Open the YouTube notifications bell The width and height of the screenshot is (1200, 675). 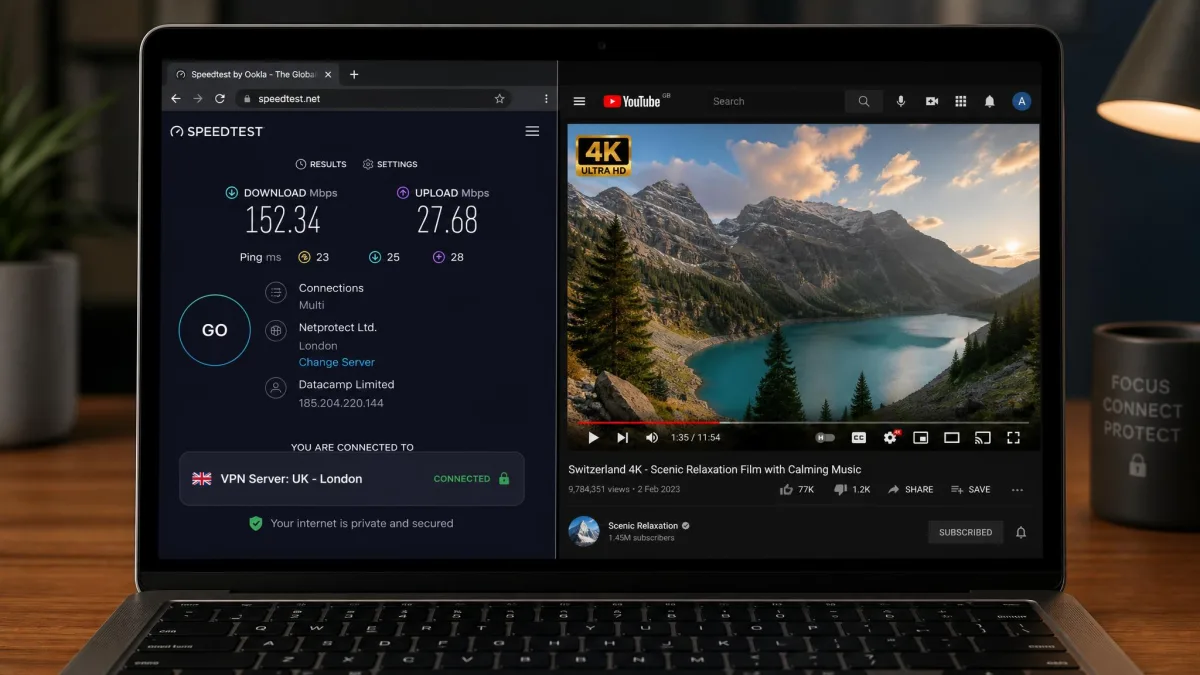[990, 101]
